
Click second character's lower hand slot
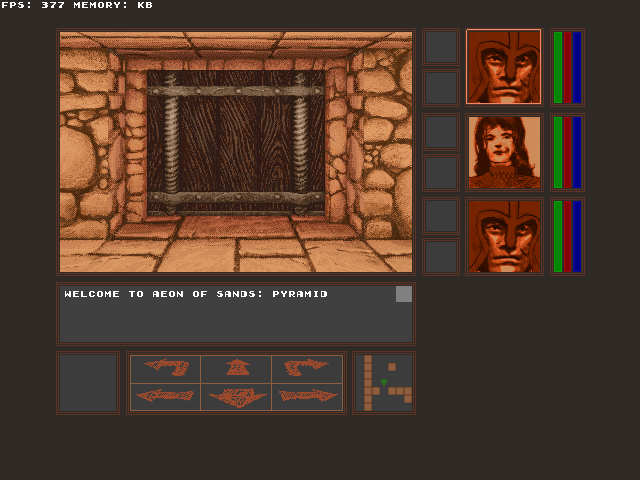coord(441,173)
